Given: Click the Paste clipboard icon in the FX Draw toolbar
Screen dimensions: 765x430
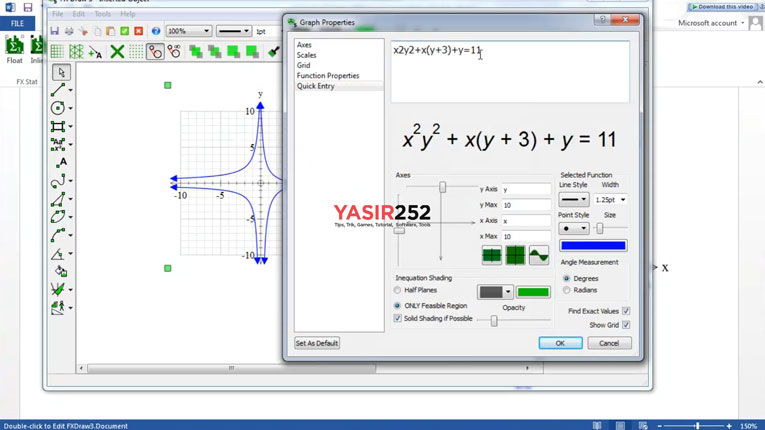Looking at the screenshot, I should [111, 31].
